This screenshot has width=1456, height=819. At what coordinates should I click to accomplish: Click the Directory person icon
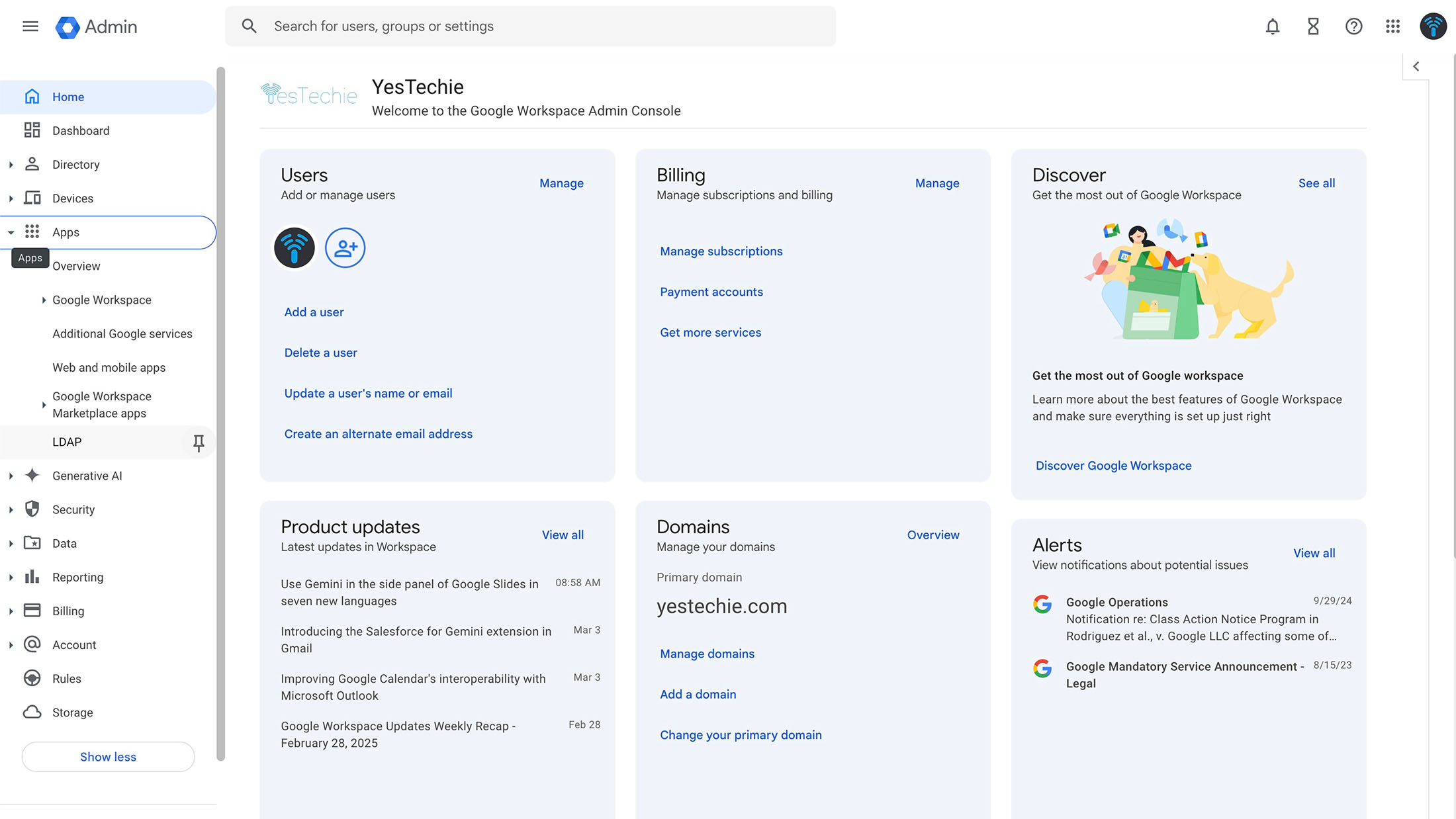[32, 164]
